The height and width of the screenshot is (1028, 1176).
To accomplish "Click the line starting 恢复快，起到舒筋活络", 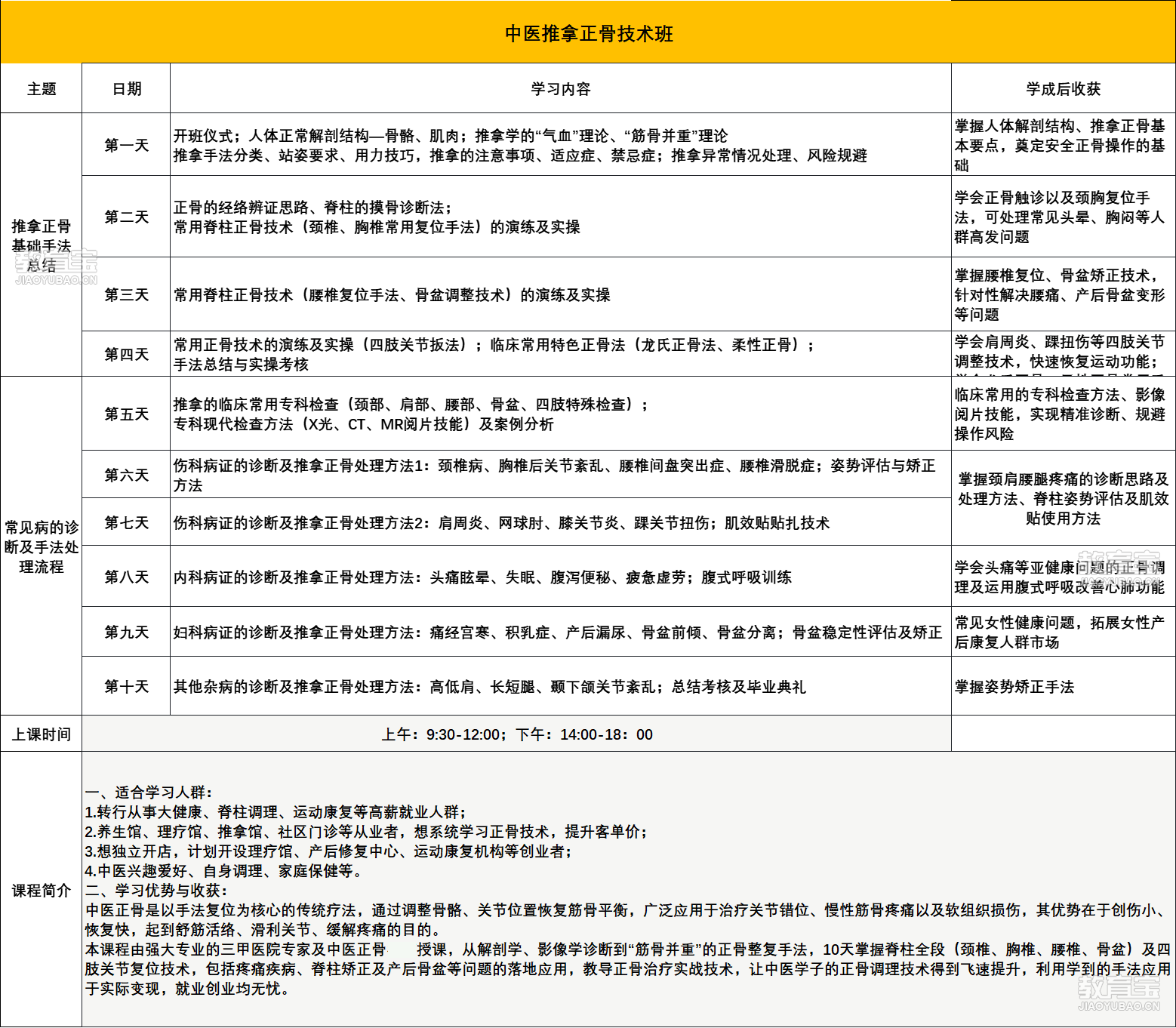I will pyautogui.click(x=263, y=930).
